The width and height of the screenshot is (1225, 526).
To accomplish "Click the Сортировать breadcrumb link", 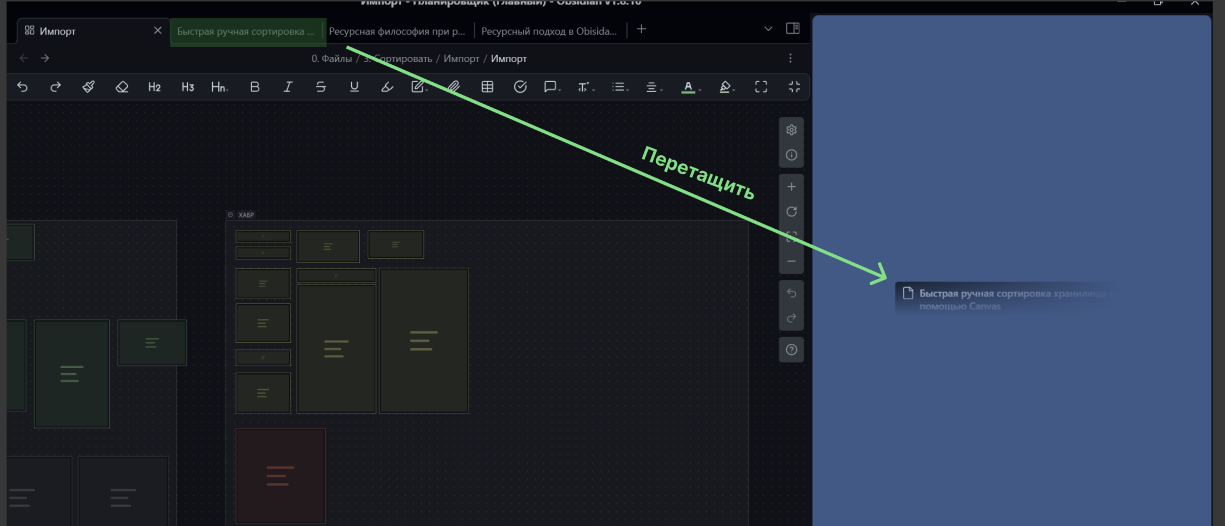I will [x=398, y=59].
